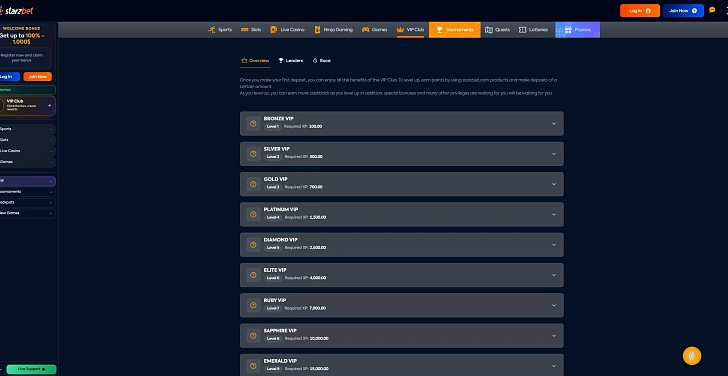Image resolution: width=728 pixels, height=376 pixels.
Task: Click the Quests map icon in navbar
Action: coord(488,30)
